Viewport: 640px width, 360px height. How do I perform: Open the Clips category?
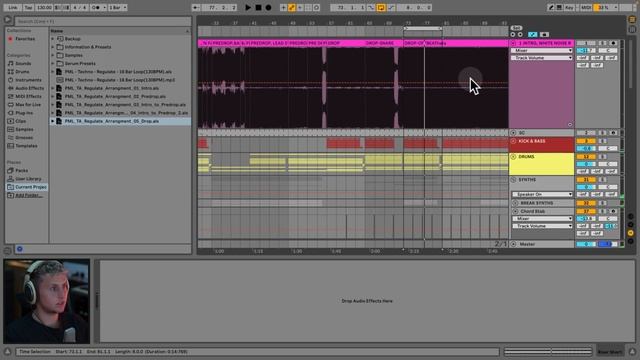click(20, 121)
